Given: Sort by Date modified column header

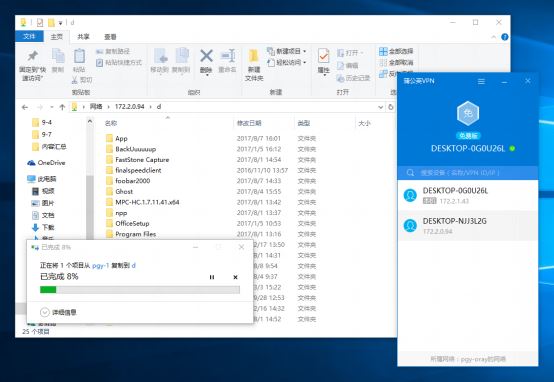Looking at the screenshot, I should (249, 123).
